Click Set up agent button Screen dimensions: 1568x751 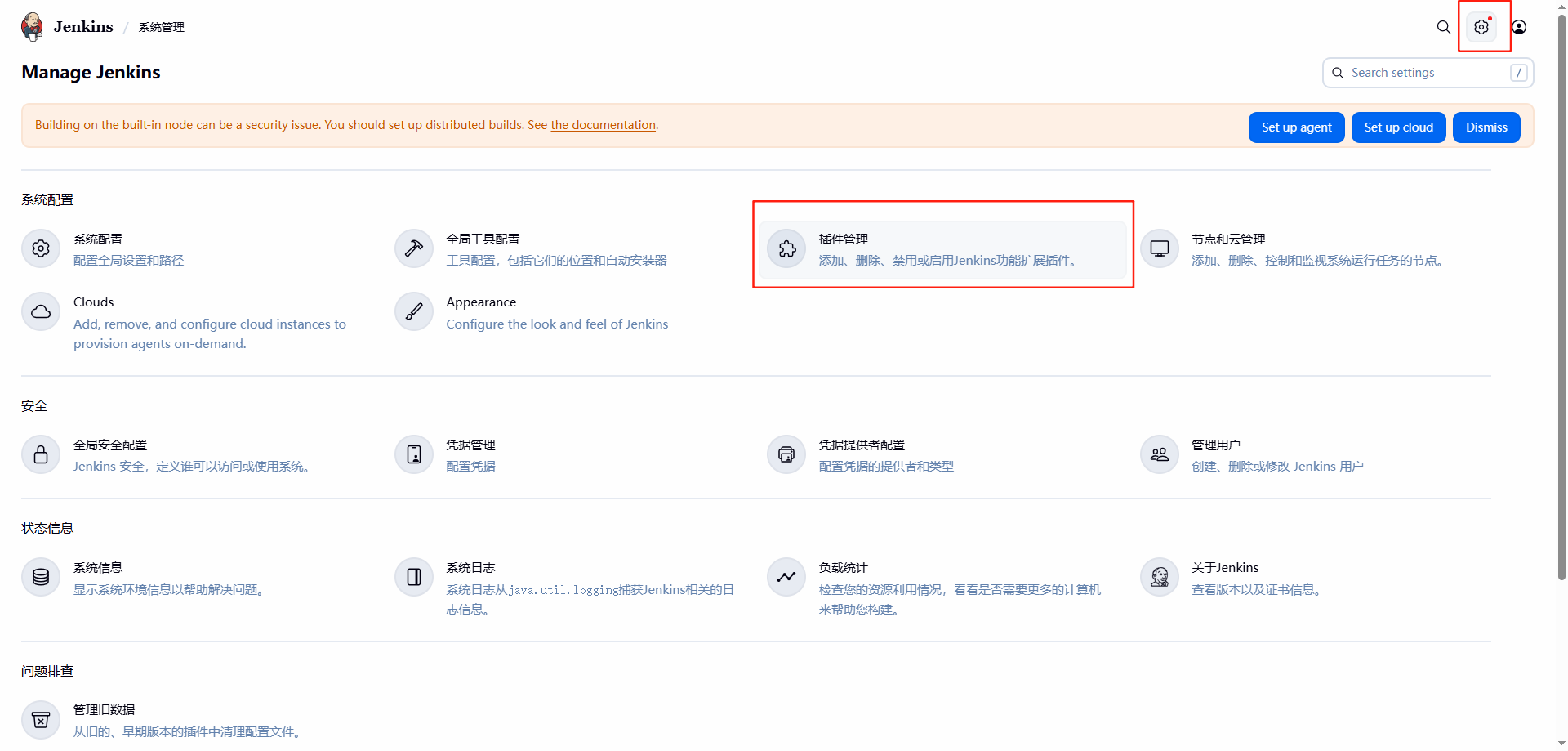(1296, 127)
